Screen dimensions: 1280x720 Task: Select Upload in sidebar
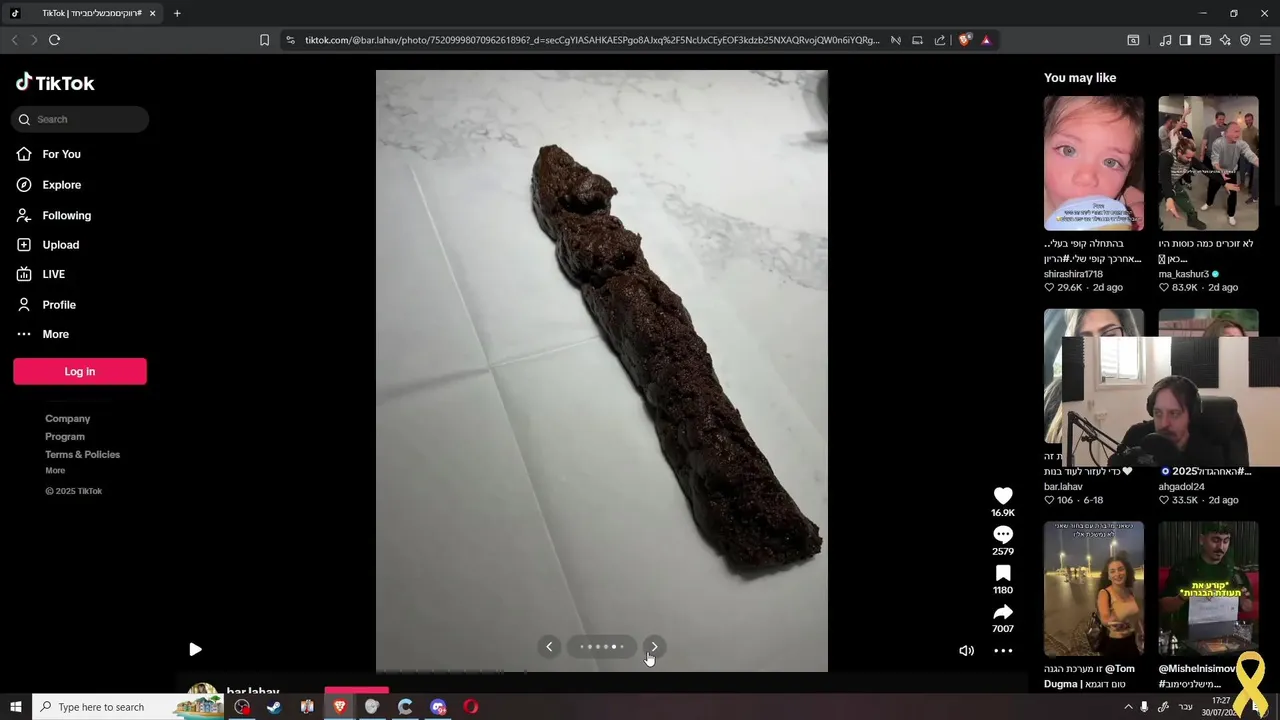coord(60,245)
